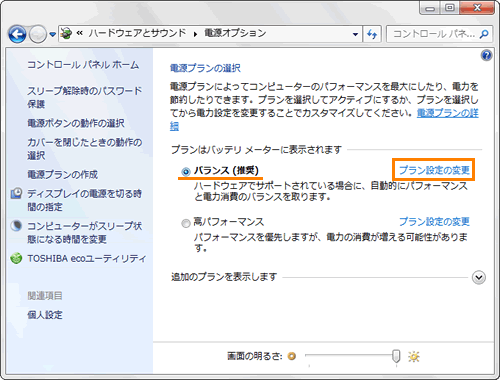Viewport: 500px width, 380px height.
Task: Open 電源プランの作成 link
Action: (62, 174)
